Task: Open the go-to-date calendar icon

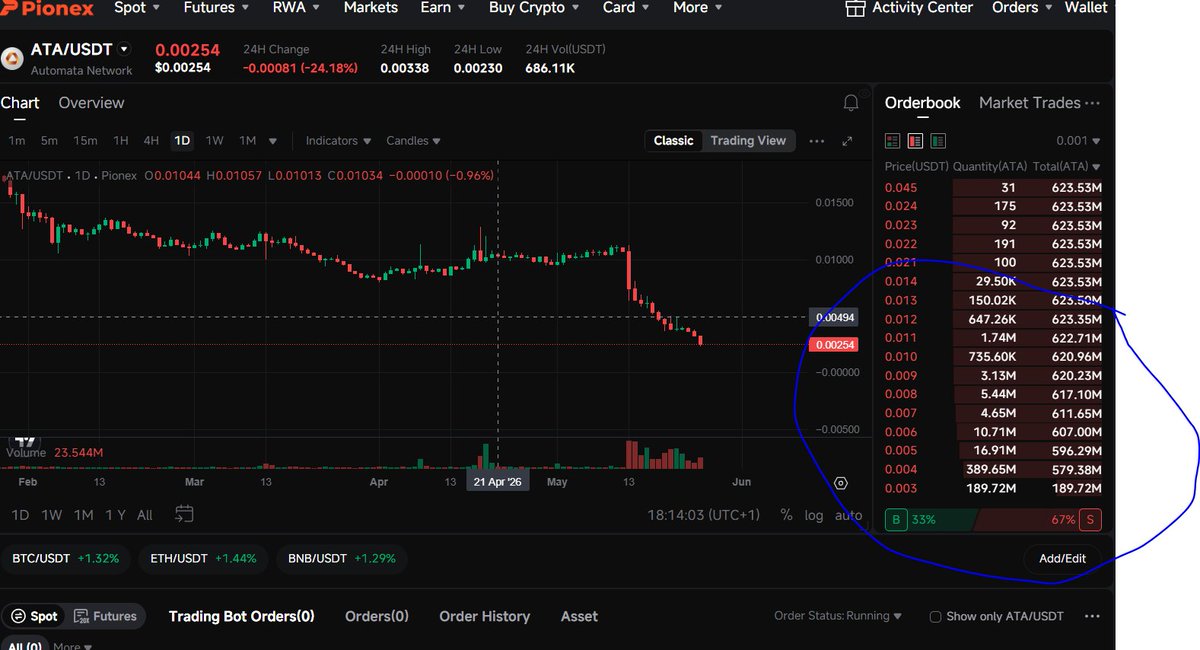Action: (184, 514)
